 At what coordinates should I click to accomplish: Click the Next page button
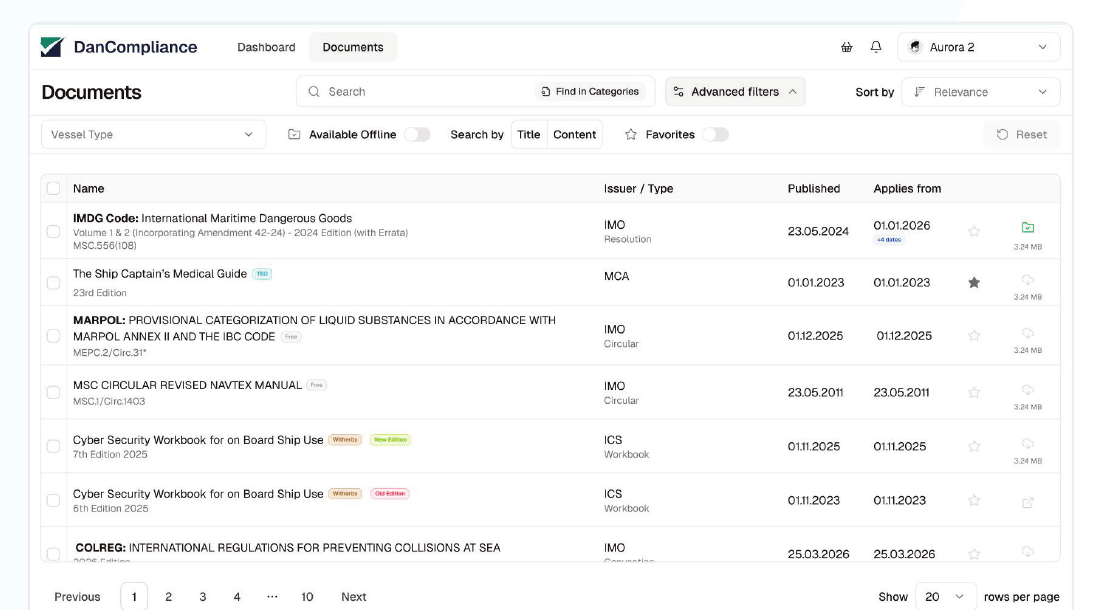click(354, 597)
